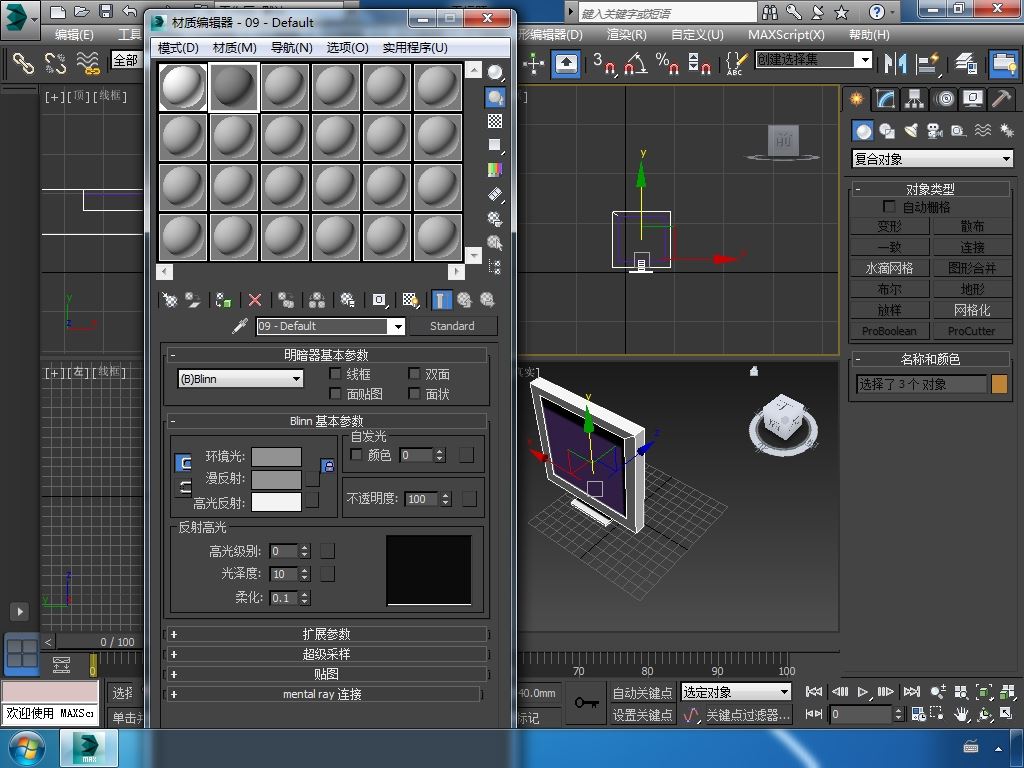1024x768 pixels.
Task: Select the second material sample sphere slot
Action: (234, 88)
